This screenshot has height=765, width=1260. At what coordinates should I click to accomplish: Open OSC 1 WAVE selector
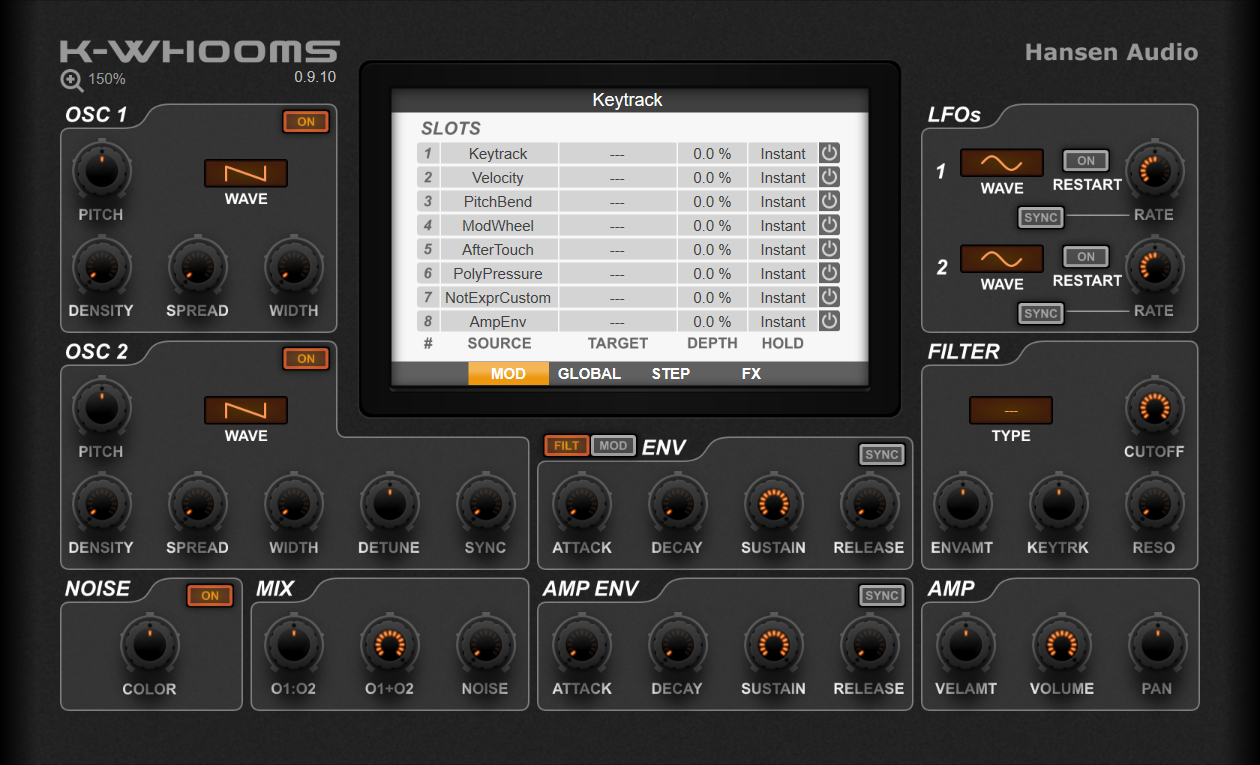click(246, 173)
